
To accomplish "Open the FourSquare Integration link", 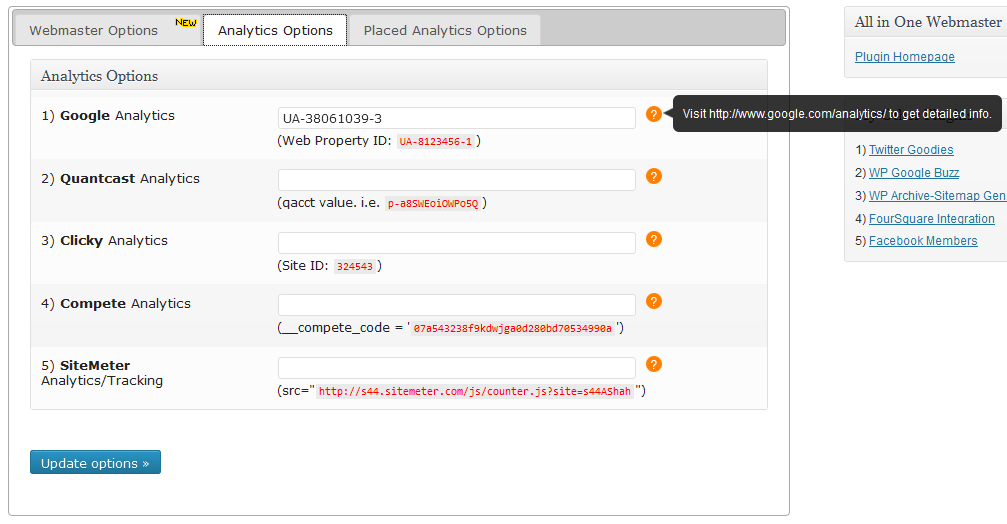I will point(931,219).
